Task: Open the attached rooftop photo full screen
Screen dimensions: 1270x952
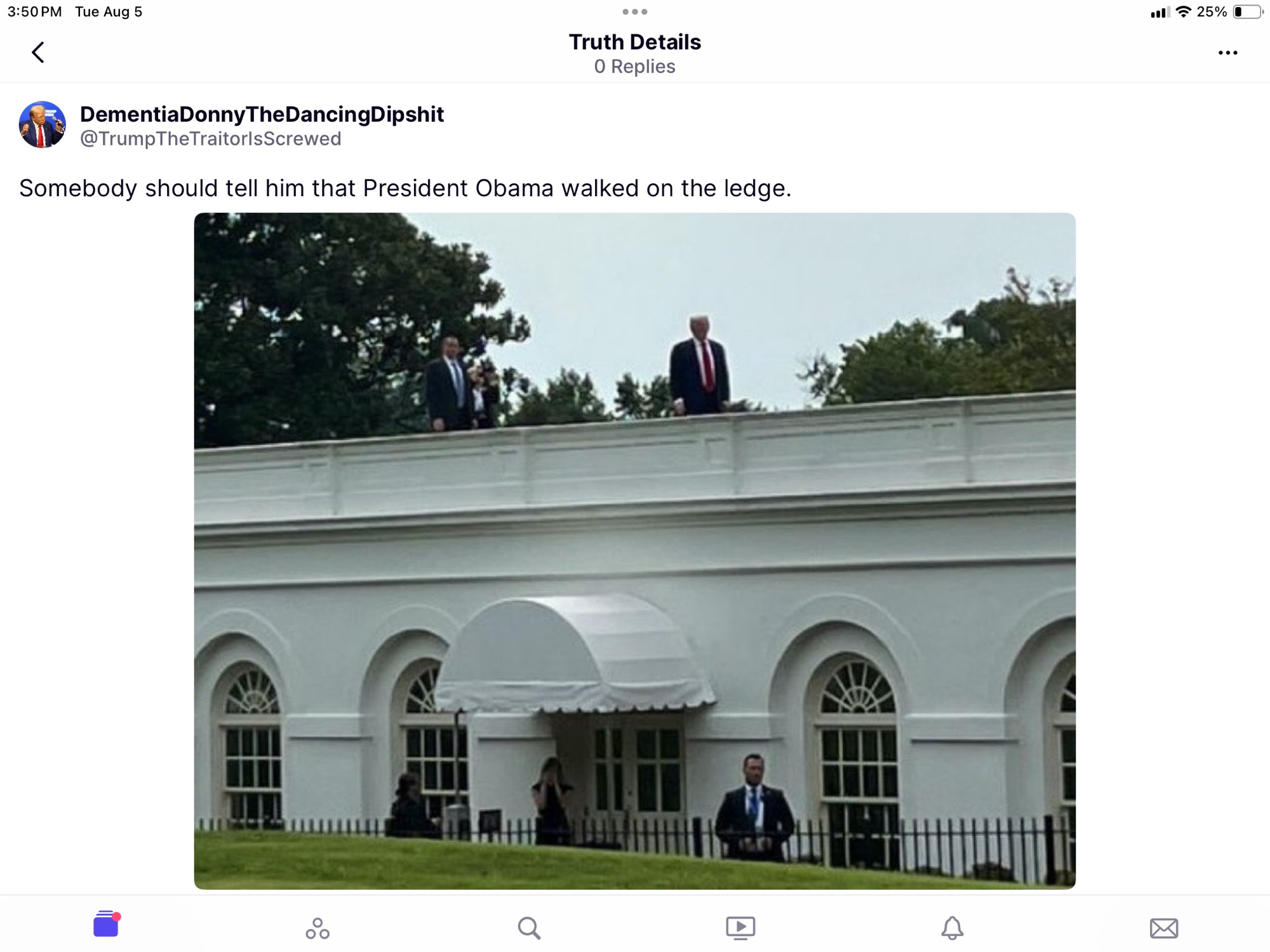Action: (x=634, y=551)
